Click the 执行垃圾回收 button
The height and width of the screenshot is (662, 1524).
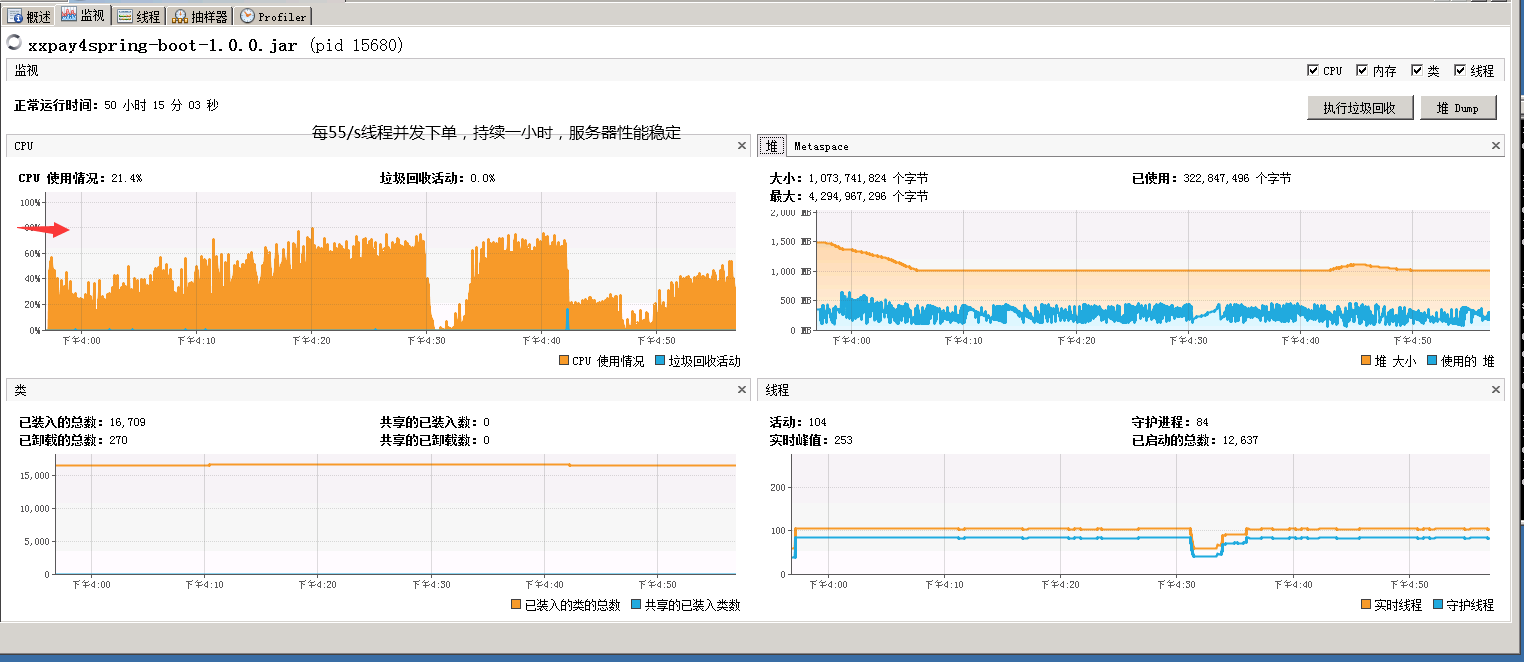[x=1360, y=108]
